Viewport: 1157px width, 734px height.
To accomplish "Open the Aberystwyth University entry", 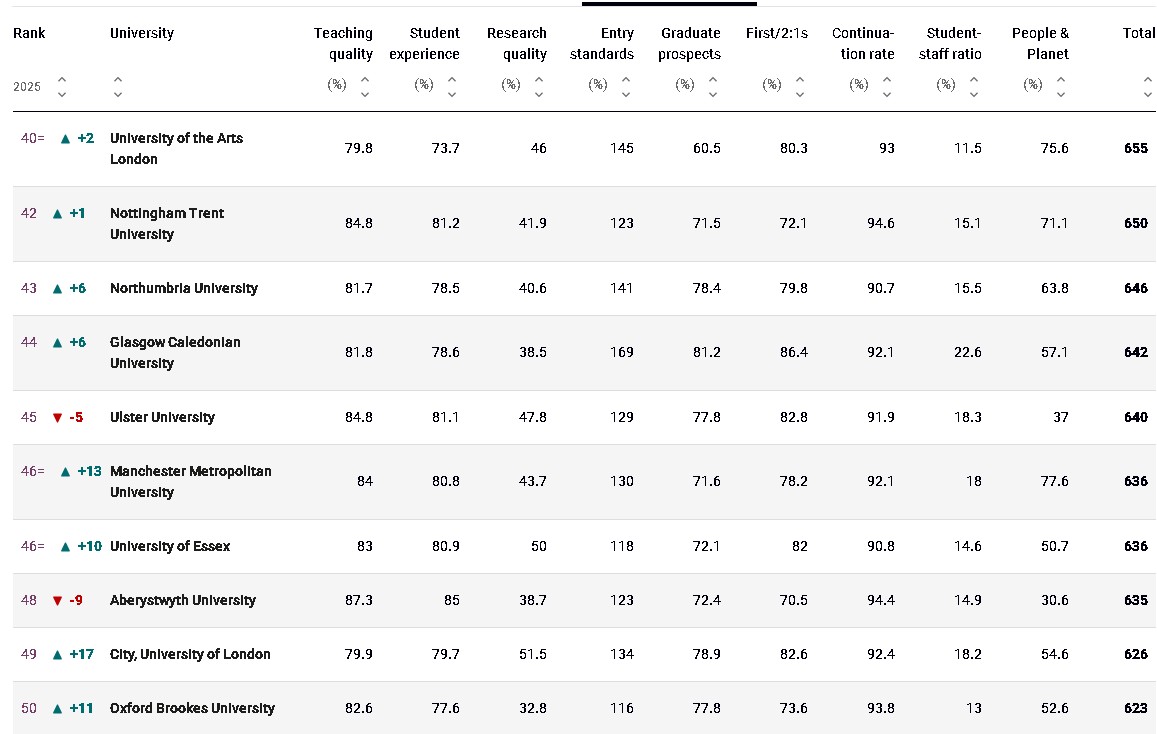I will [183, 600].
